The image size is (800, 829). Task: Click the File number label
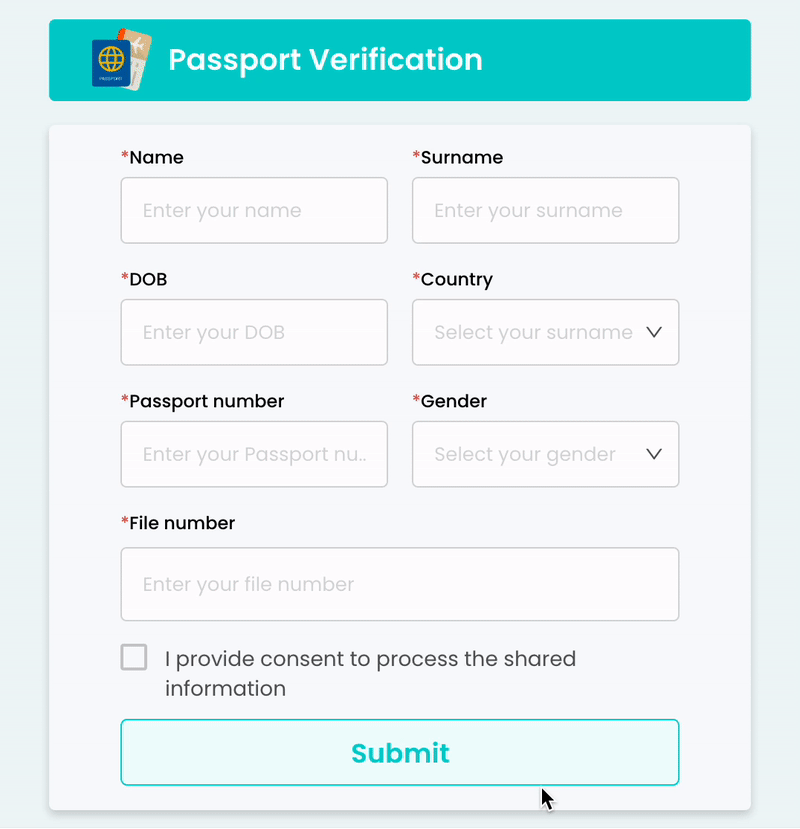tap(182, 524)
